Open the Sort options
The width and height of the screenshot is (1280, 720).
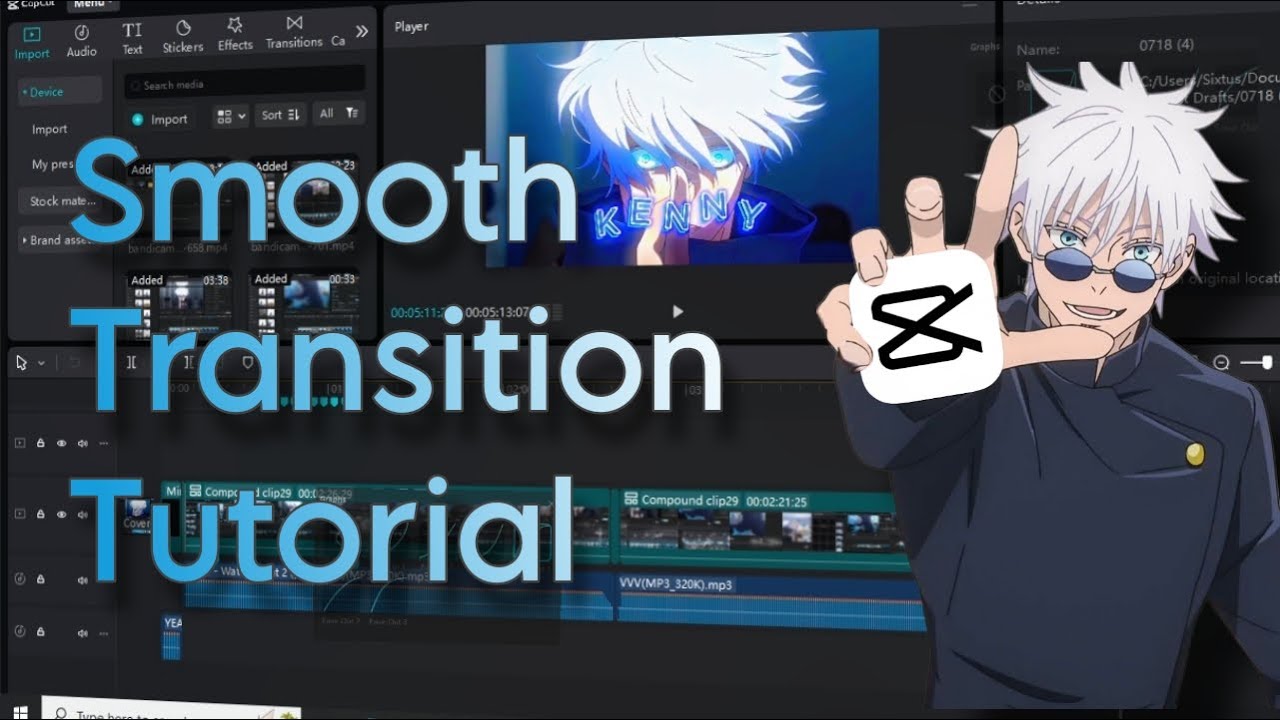[x=280, y=115]
